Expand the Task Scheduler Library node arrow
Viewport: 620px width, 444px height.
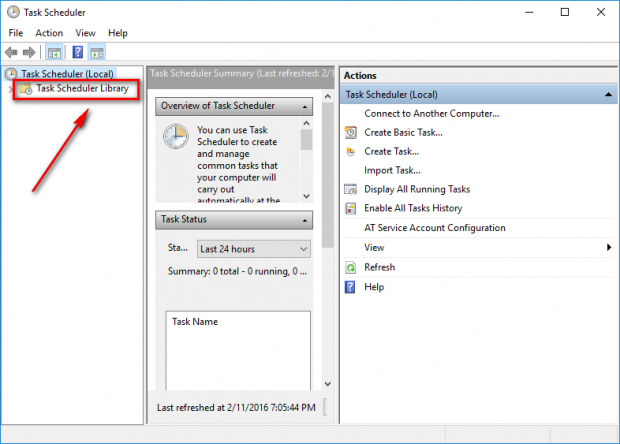(11, 89)
